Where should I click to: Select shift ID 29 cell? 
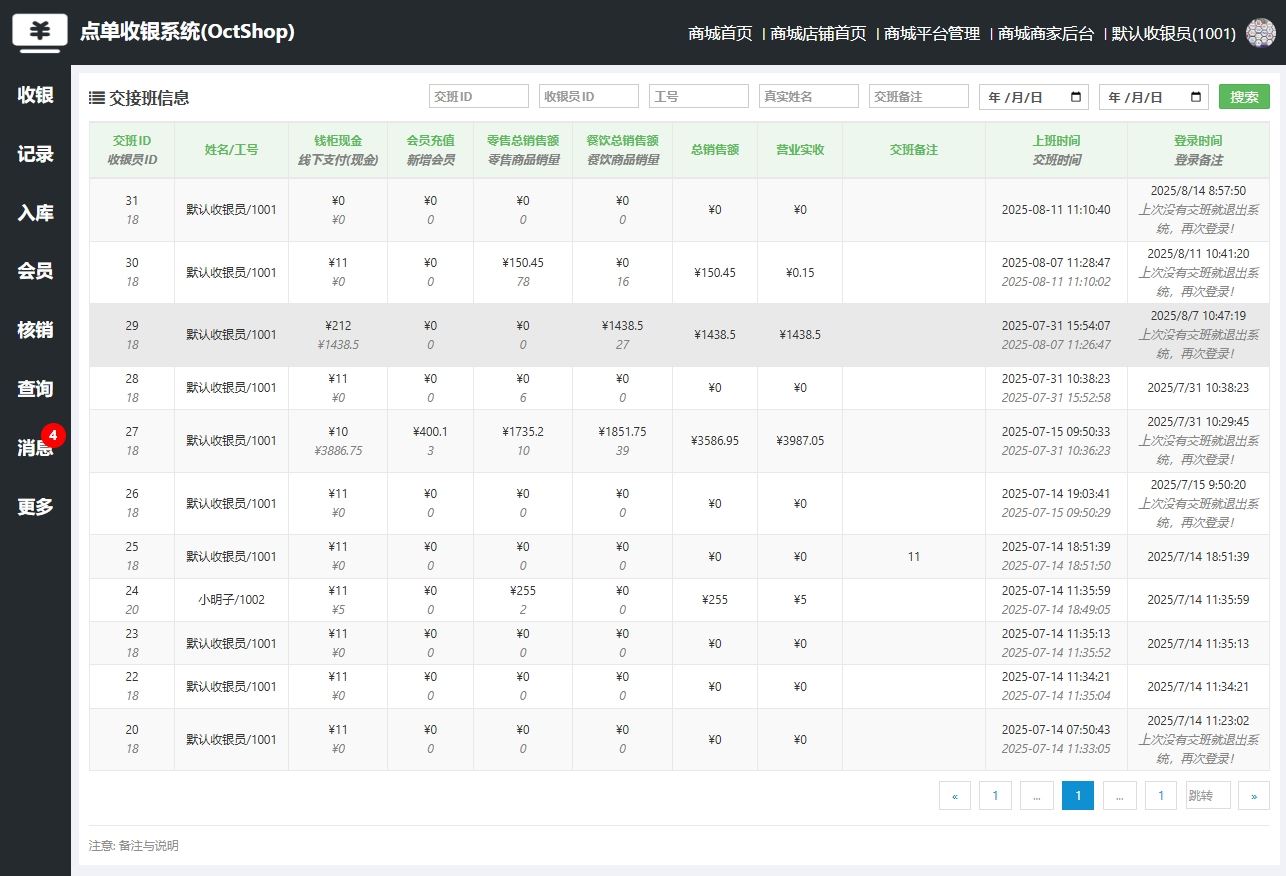point(132,335)
